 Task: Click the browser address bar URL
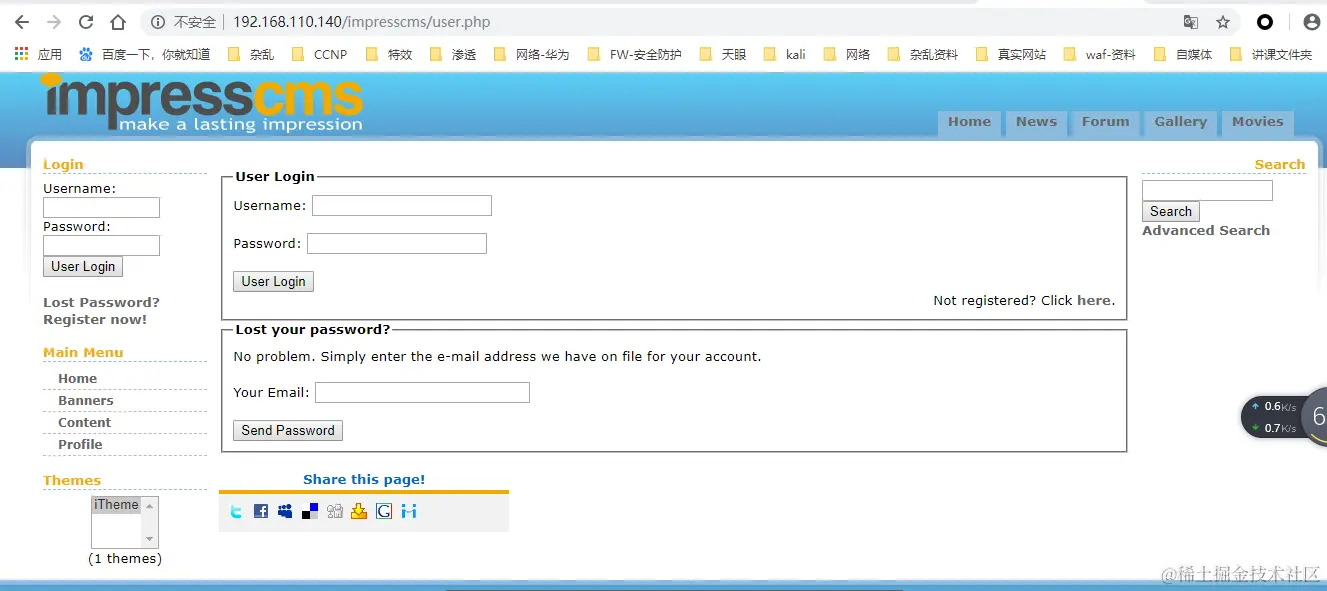pos(361,22)
